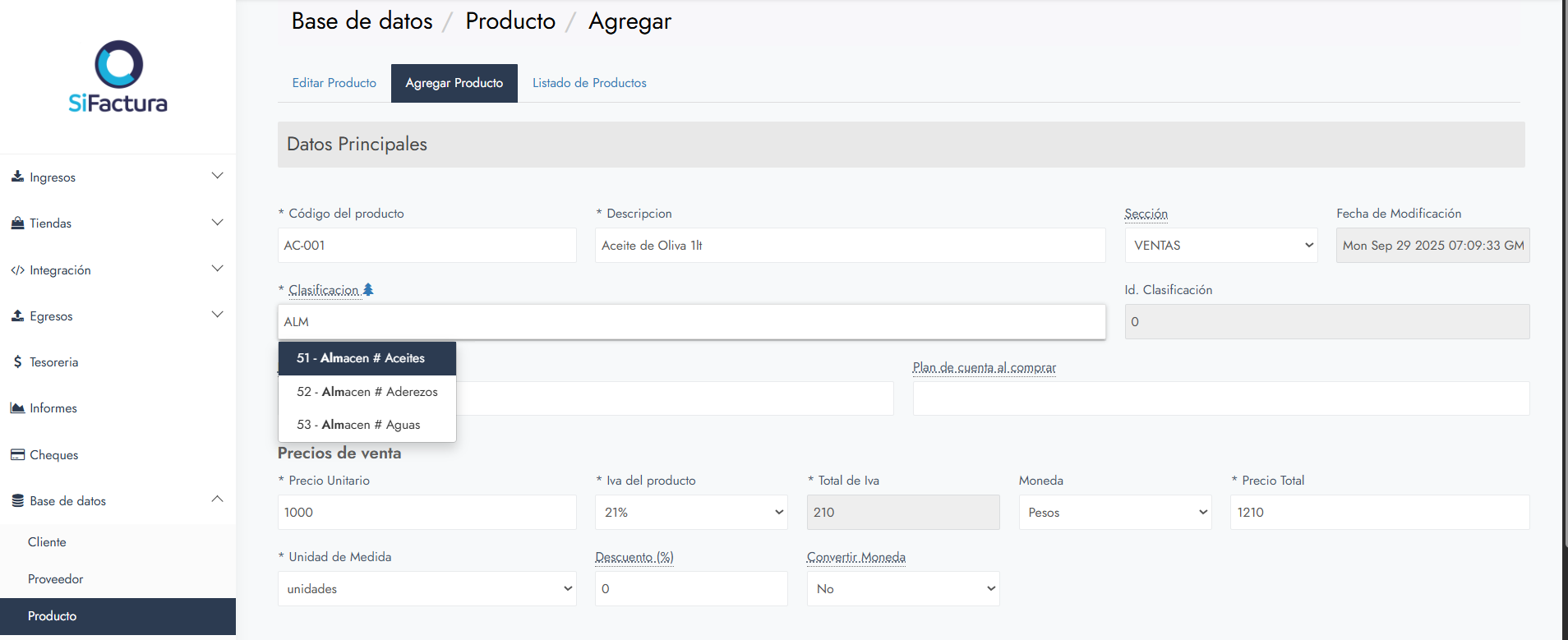
Task: Switch to the Editar Producto tab
Action: pyautogui.click(x=334, y=83)
